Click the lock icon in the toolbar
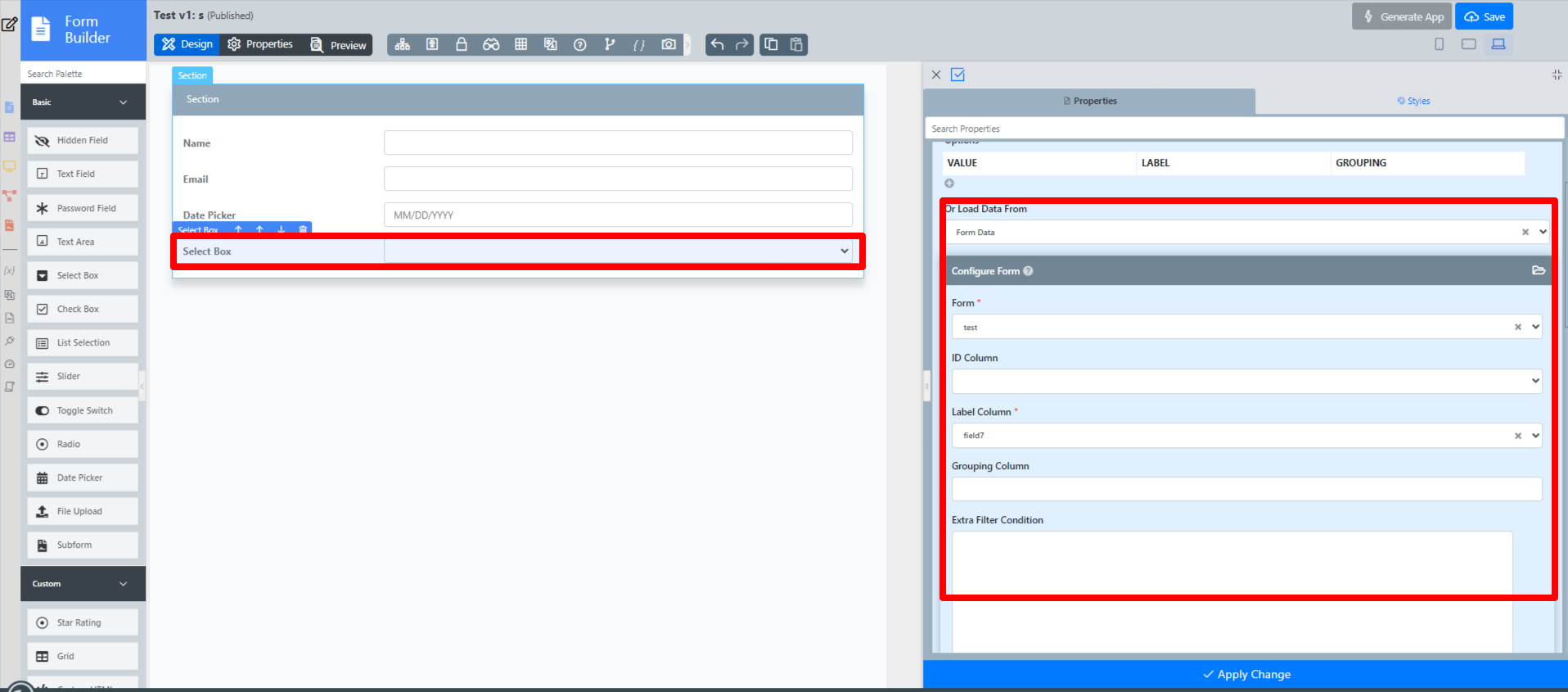Screen dimensions: 1568x692 [x=462, y=44]
